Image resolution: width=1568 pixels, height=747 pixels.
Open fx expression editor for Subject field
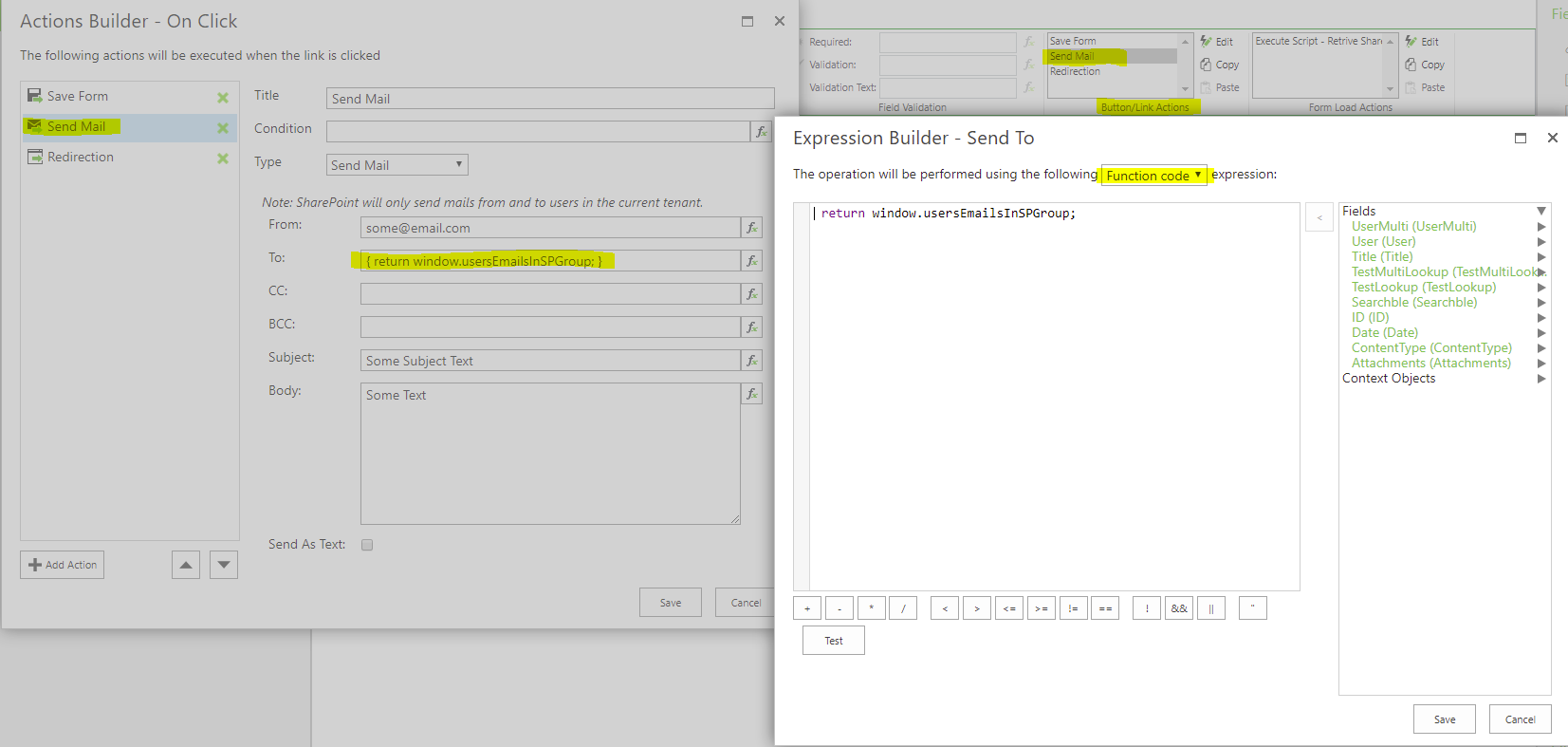coord(751,361)
